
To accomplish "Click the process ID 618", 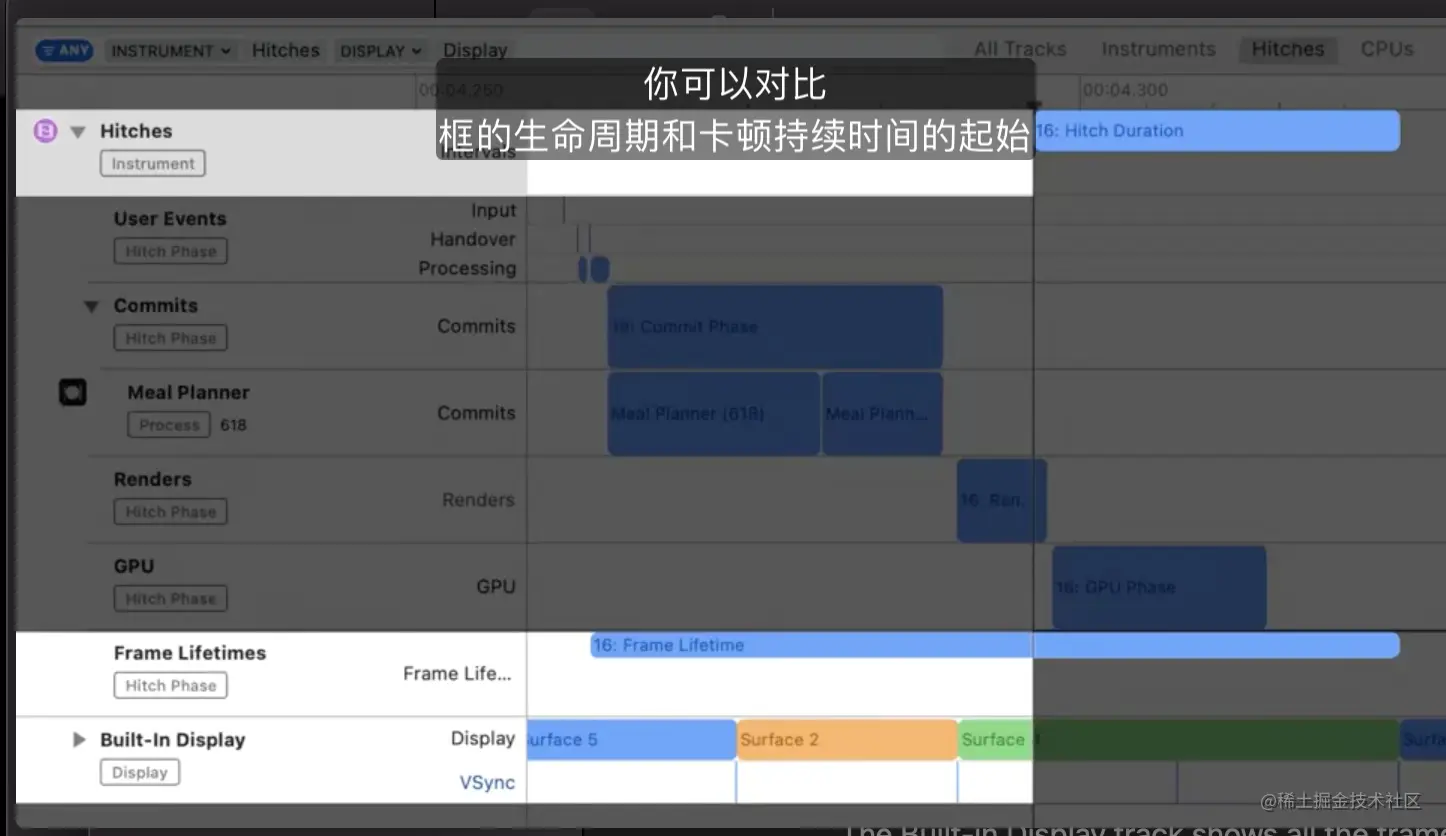I will 234,425.
